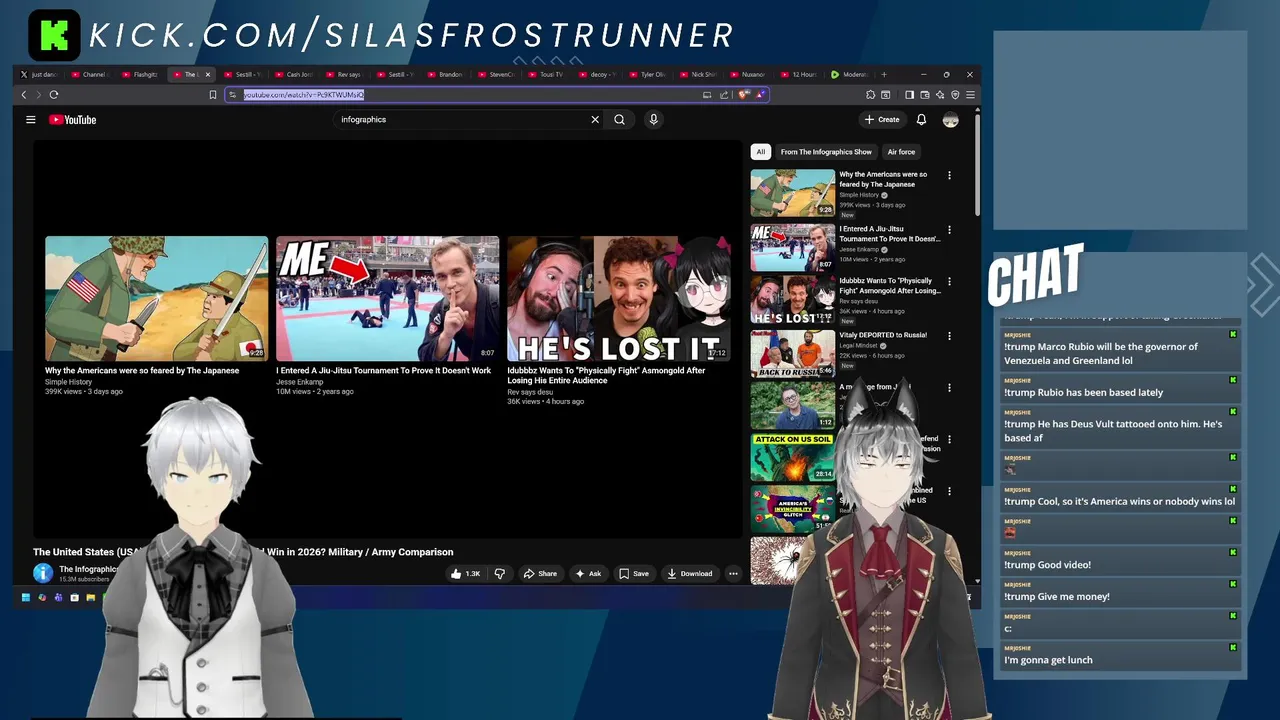Click chat message 'I'm gonna get lunch'
1280x720 pixels.
pyautogui.click(x=1048, y=660)
